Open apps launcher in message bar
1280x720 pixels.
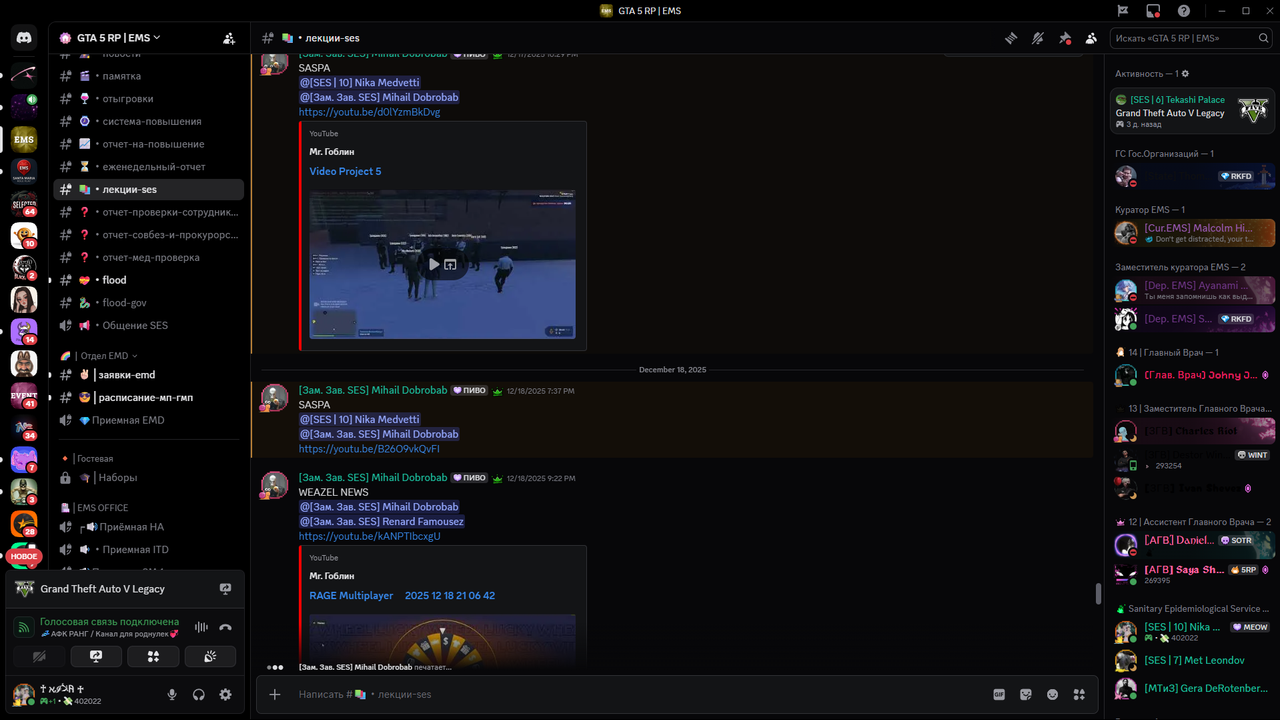(x=1079, y=694)
